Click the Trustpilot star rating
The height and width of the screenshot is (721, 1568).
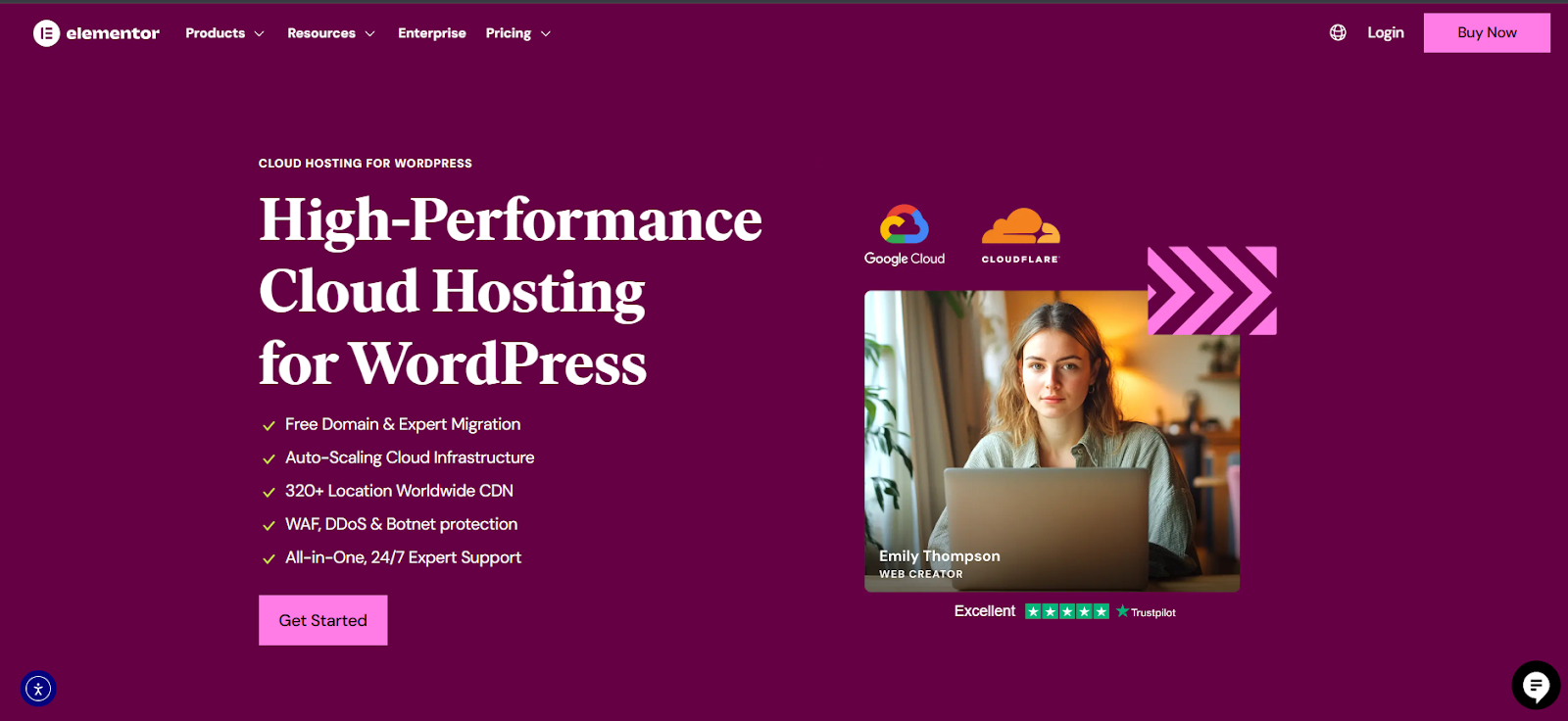click(x=1066, y=611)
